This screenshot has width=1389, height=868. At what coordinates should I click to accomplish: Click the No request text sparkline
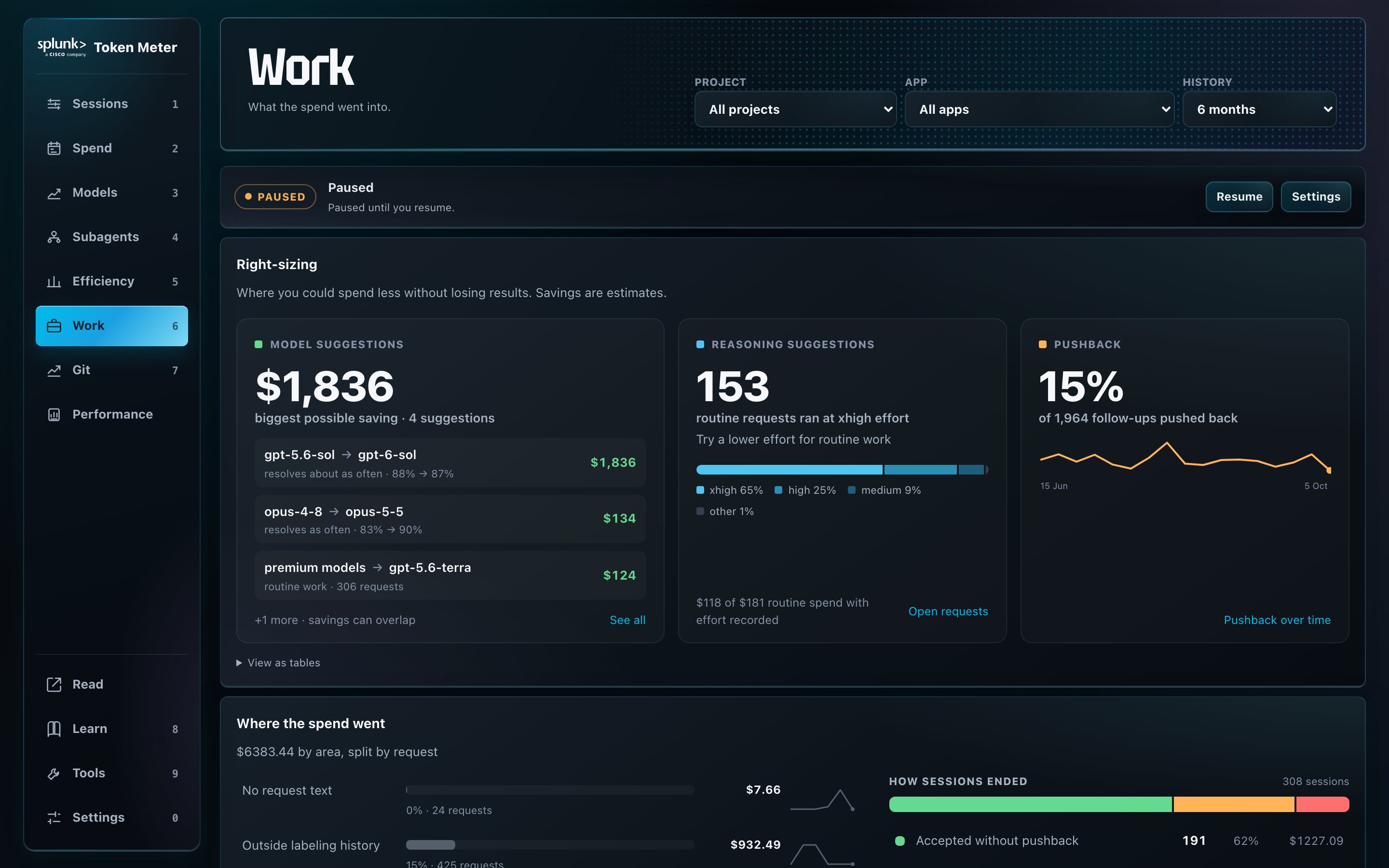[x=822, y=800]
